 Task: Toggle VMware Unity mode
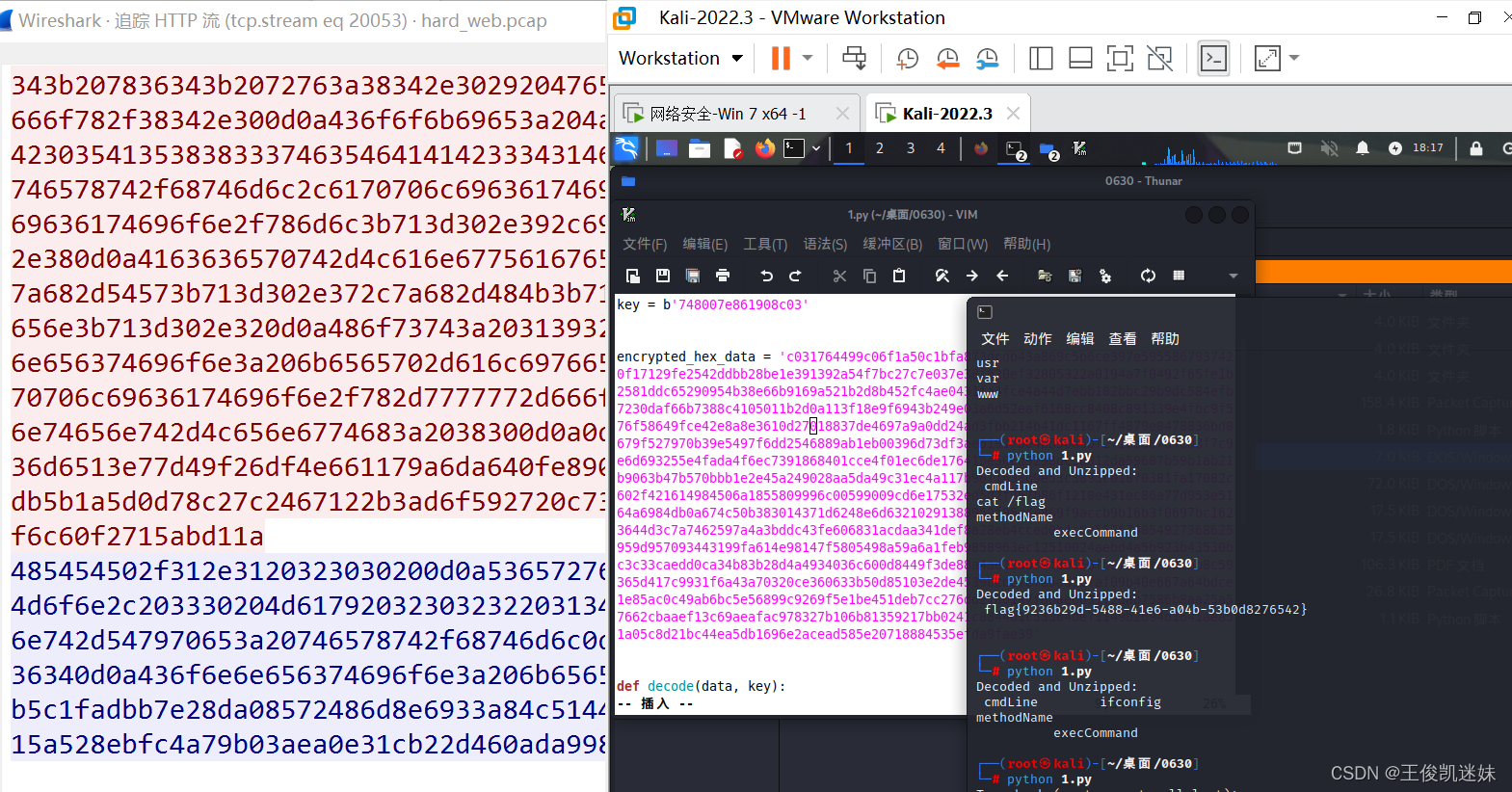[1160, 59]
